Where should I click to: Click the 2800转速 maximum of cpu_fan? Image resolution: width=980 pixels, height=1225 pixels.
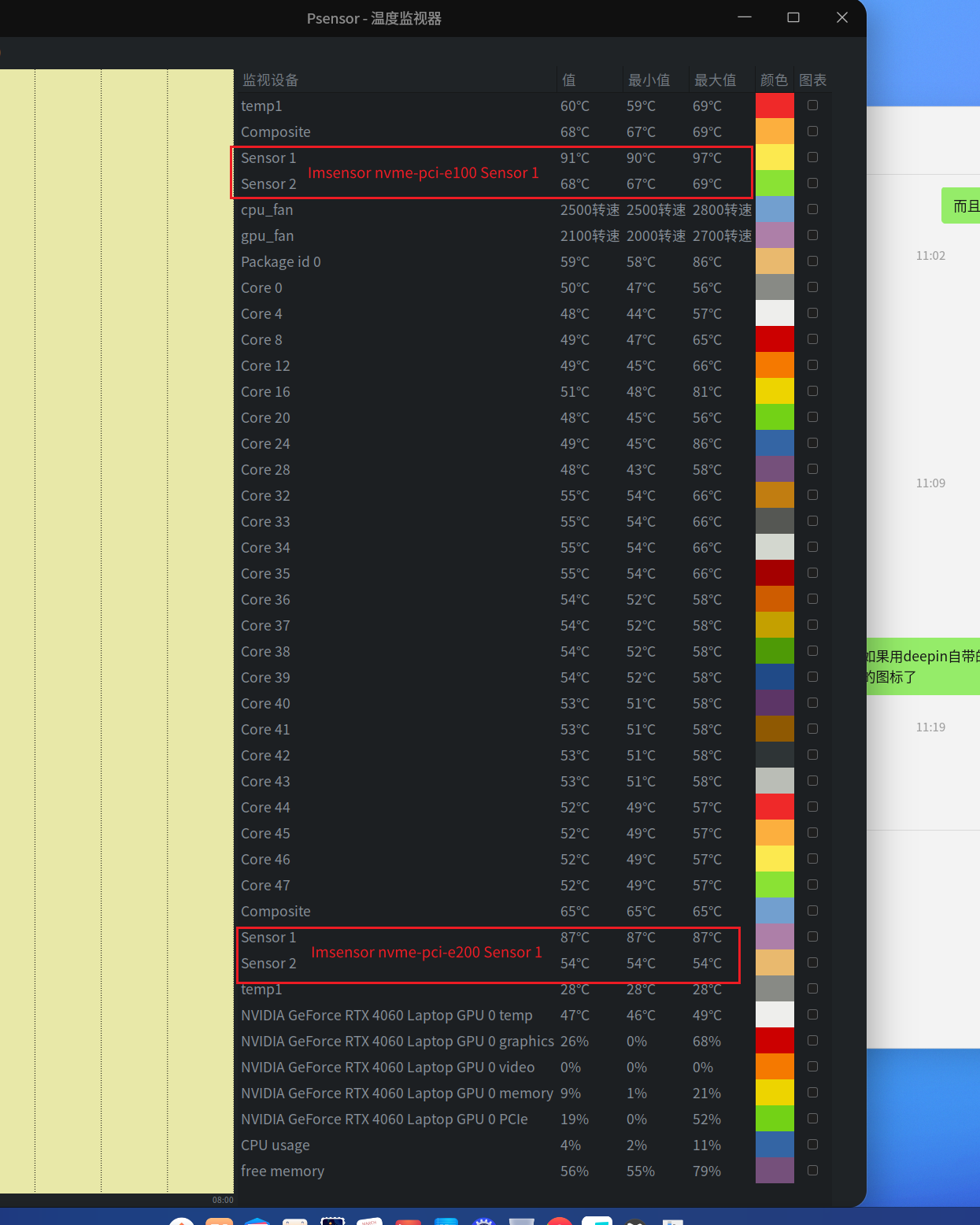(x=723, y=210)
